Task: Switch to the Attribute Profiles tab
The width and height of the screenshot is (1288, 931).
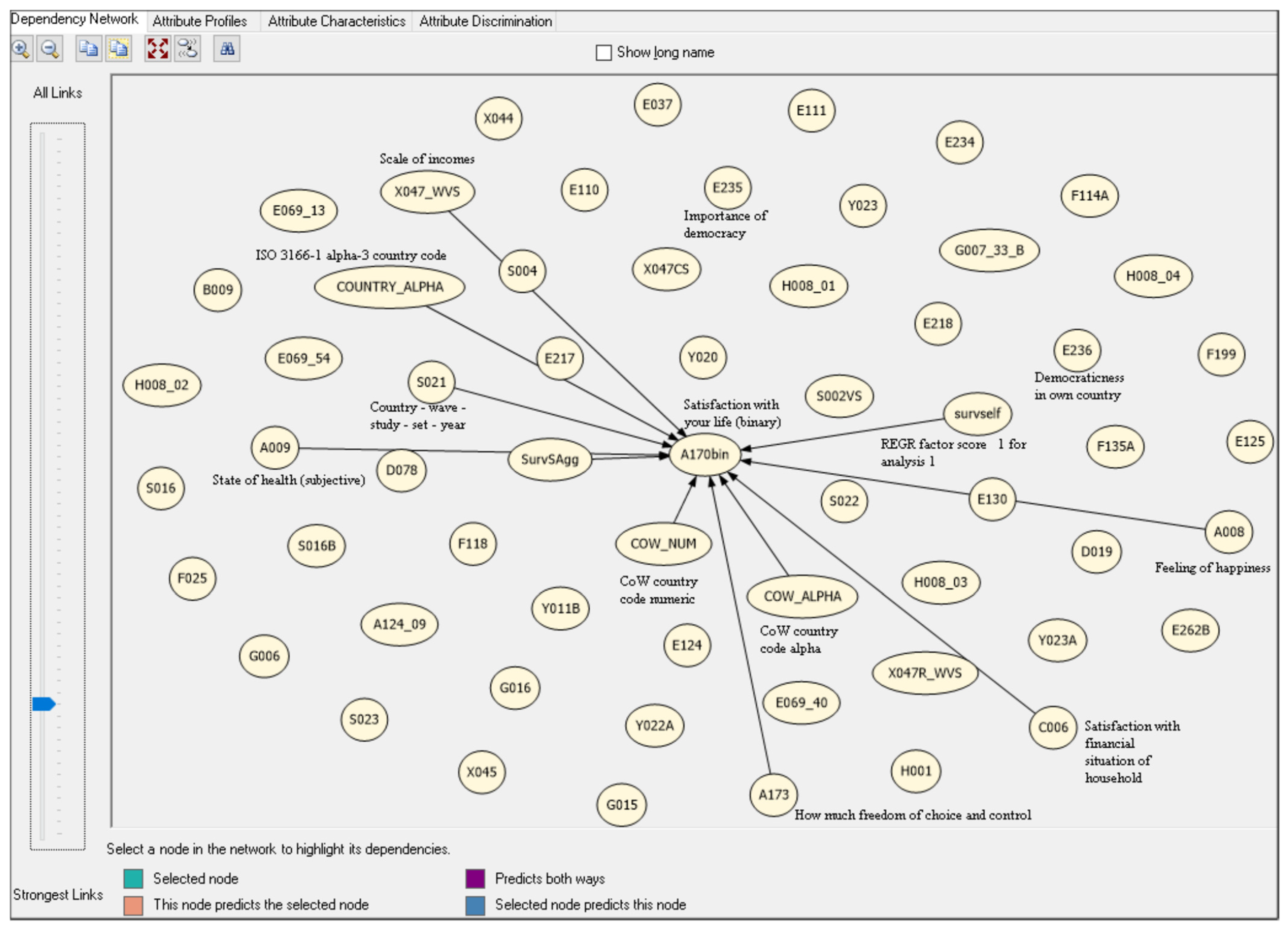Action: 199,21
